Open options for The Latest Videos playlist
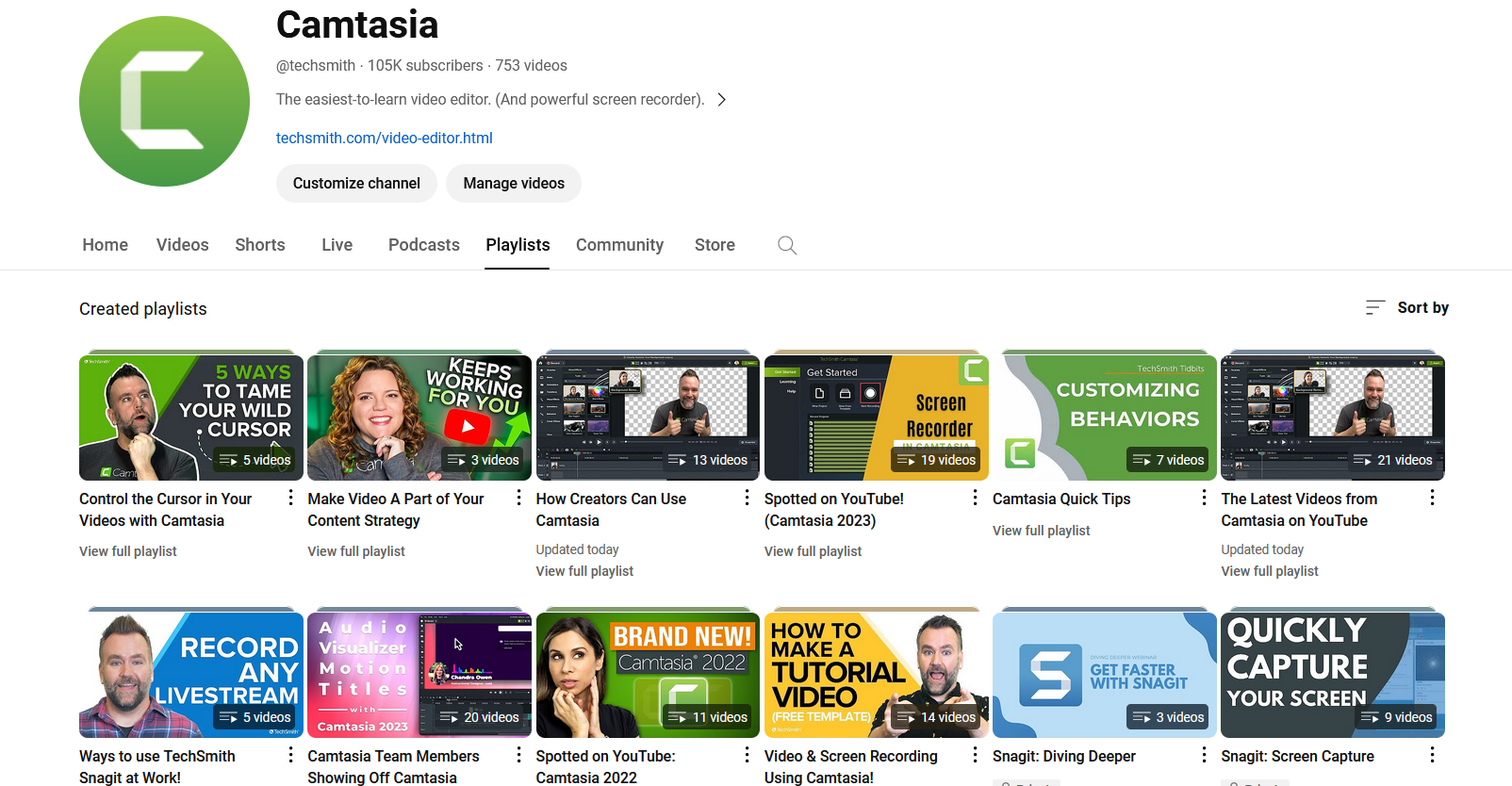 [x=1432, y=498]
